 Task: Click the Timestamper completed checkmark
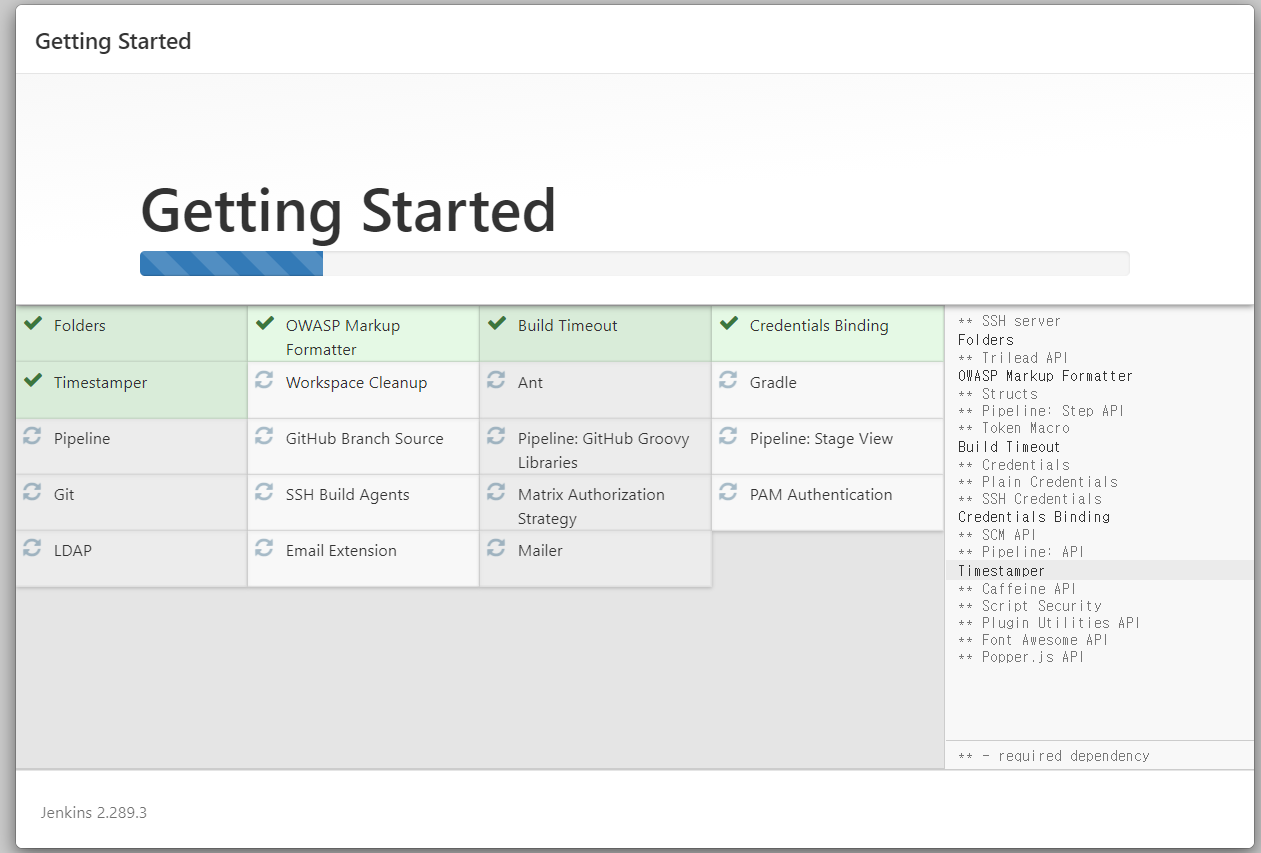click(x=33, y=381)
